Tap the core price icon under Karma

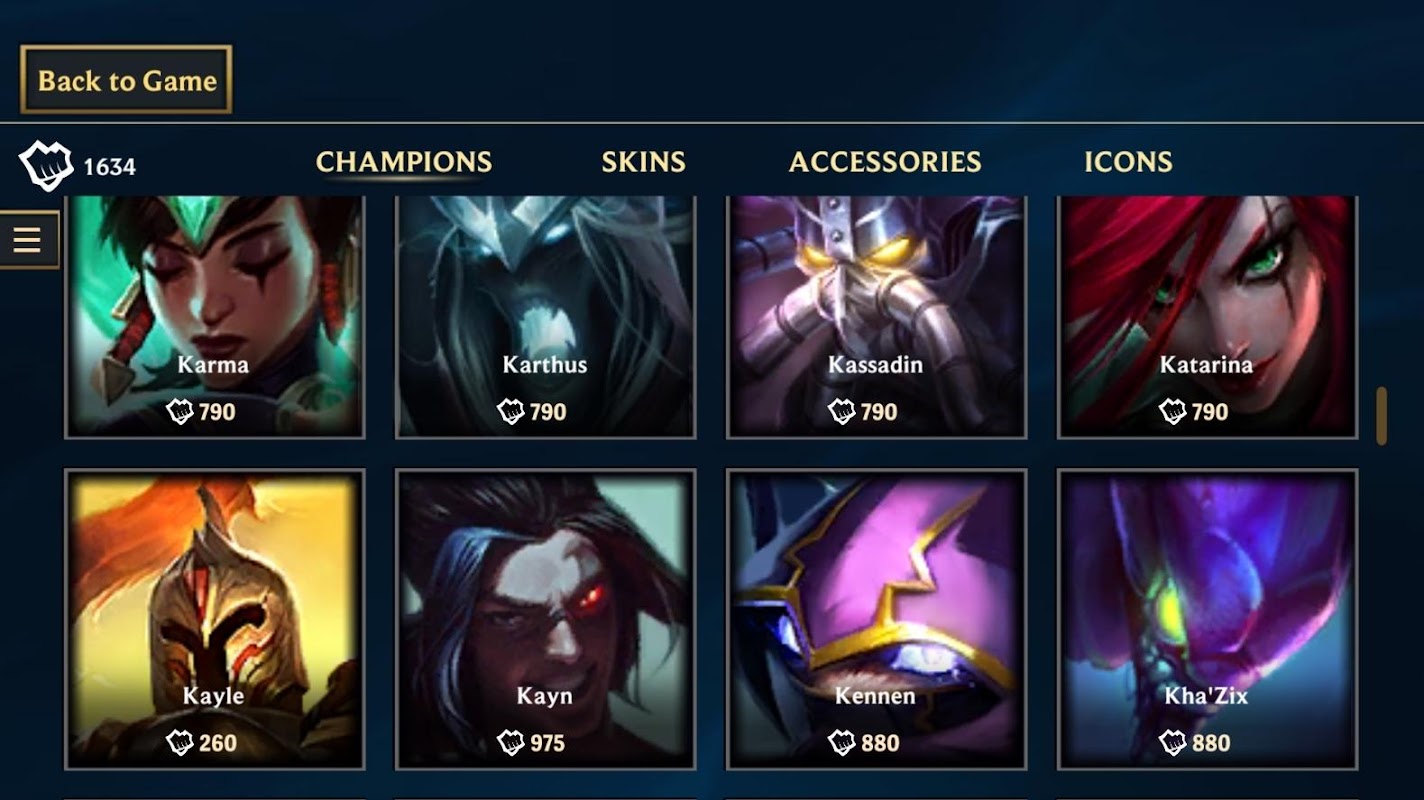click(180, 411)
